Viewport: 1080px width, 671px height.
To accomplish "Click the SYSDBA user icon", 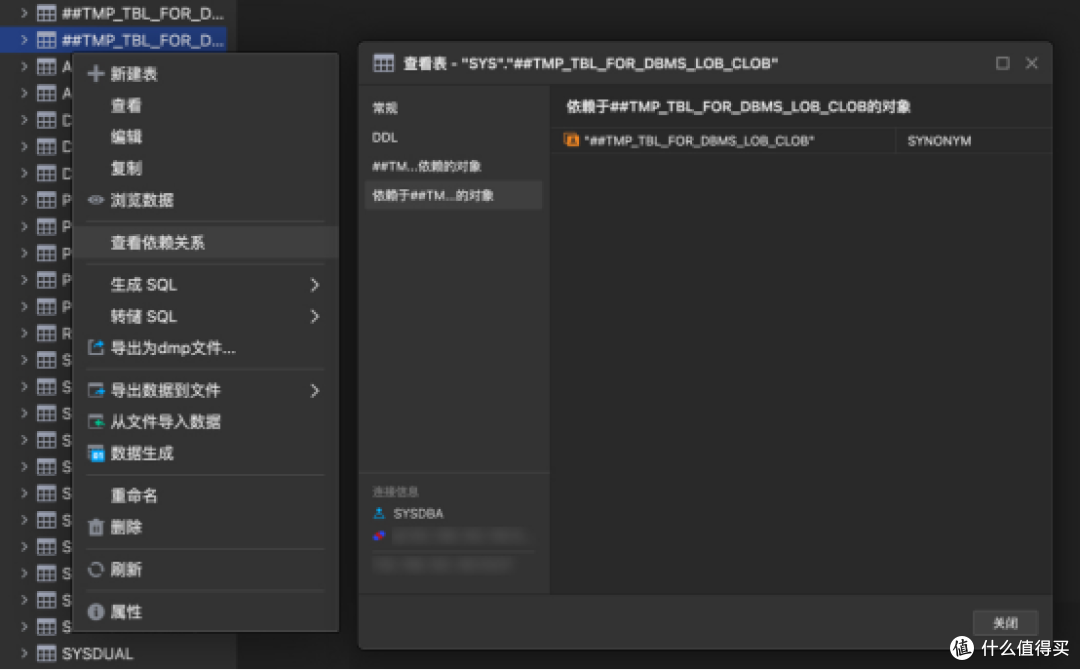I will [379, 514].
